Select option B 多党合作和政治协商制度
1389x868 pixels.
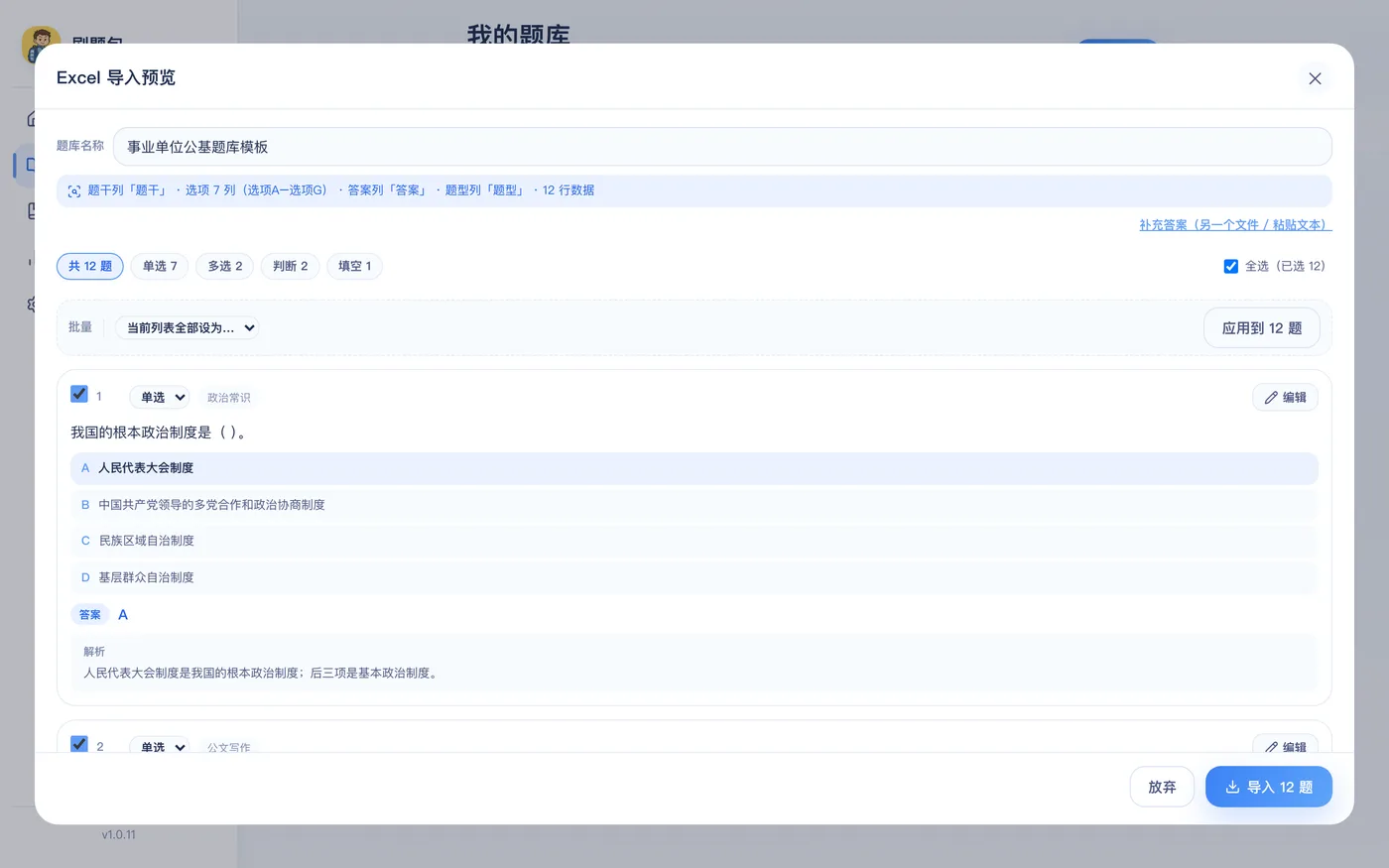coord(694,505)
